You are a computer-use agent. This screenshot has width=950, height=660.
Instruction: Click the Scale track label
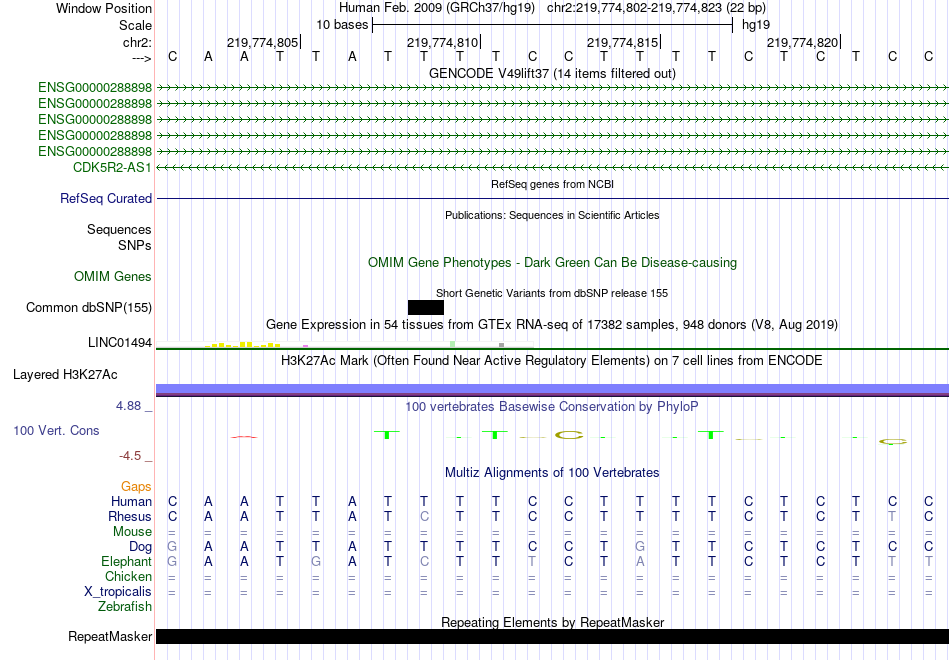coord(135,25)
